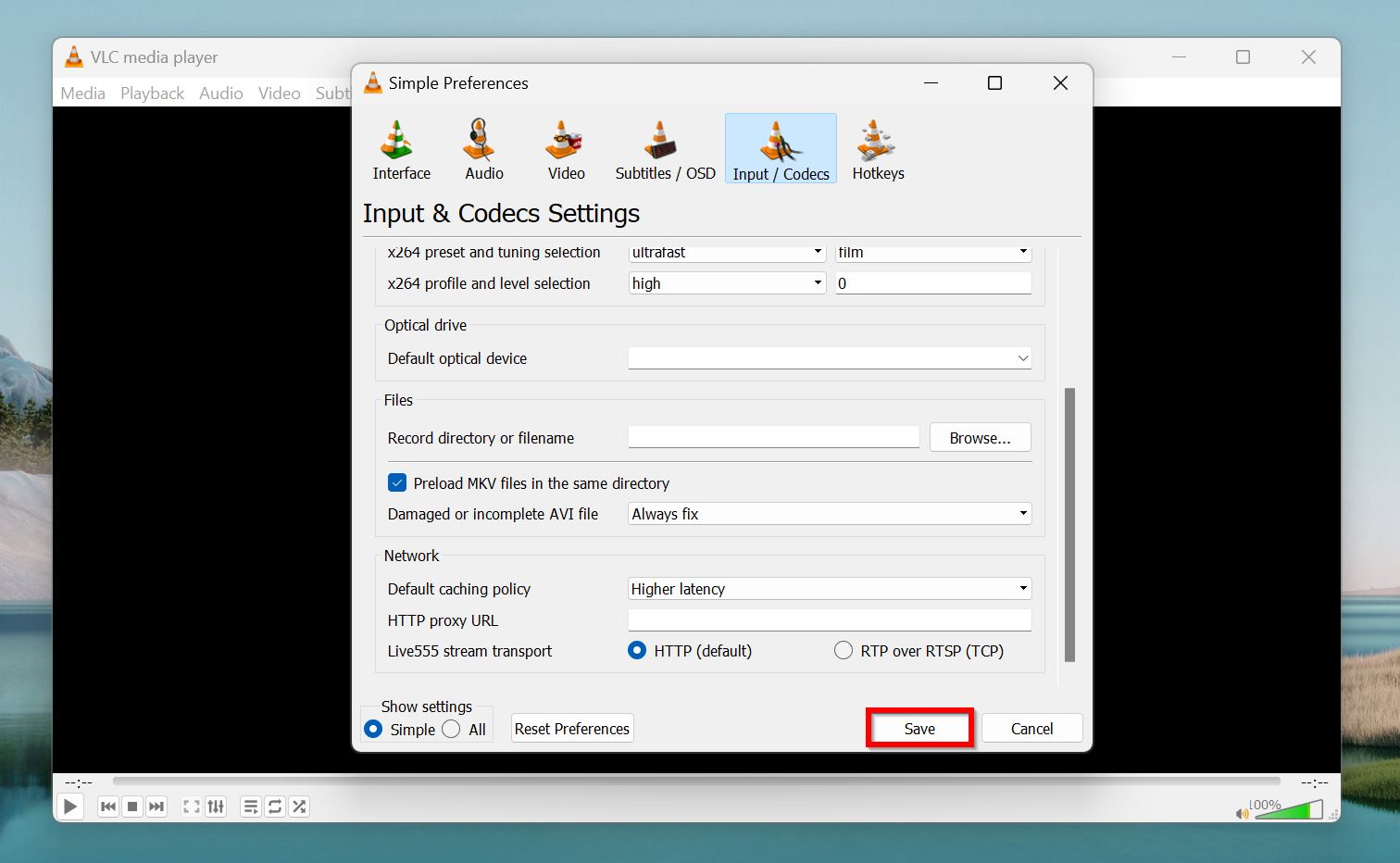
Task: Click the VLC cone icon in main window title
Action: click(74, 57)
